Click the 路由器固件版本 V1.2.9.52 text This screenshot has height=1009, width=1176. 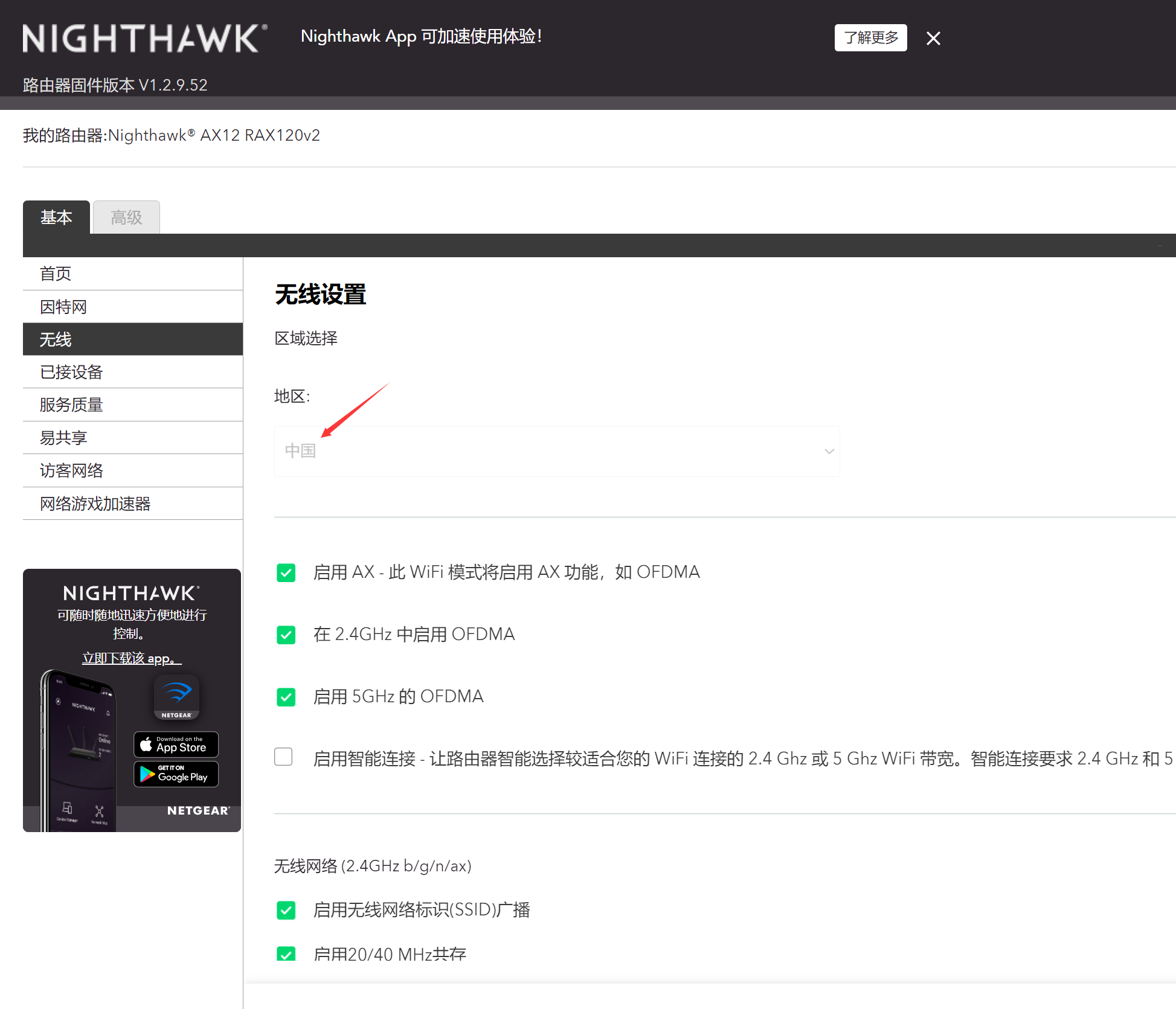click(115, 85)
